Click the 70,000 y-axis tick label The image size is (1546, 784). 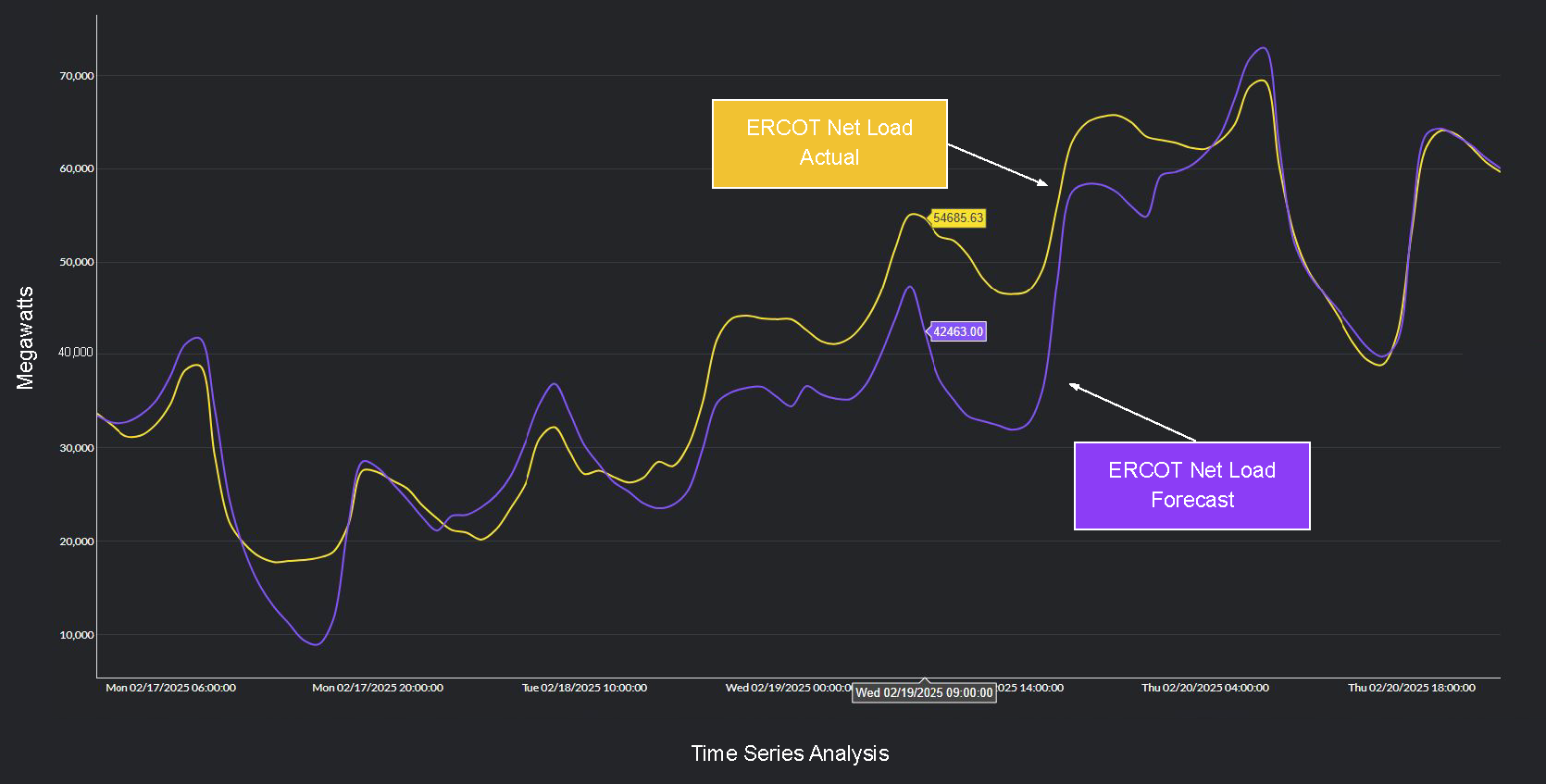(x=77, y=76)
